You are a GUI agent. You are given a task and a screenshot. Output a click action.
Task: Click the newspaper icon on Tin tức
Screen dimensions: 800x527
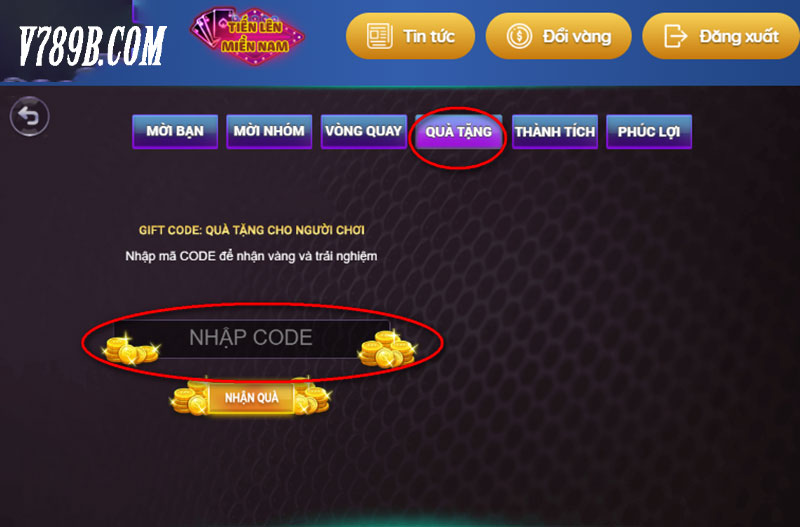click(x=379, y=36)
